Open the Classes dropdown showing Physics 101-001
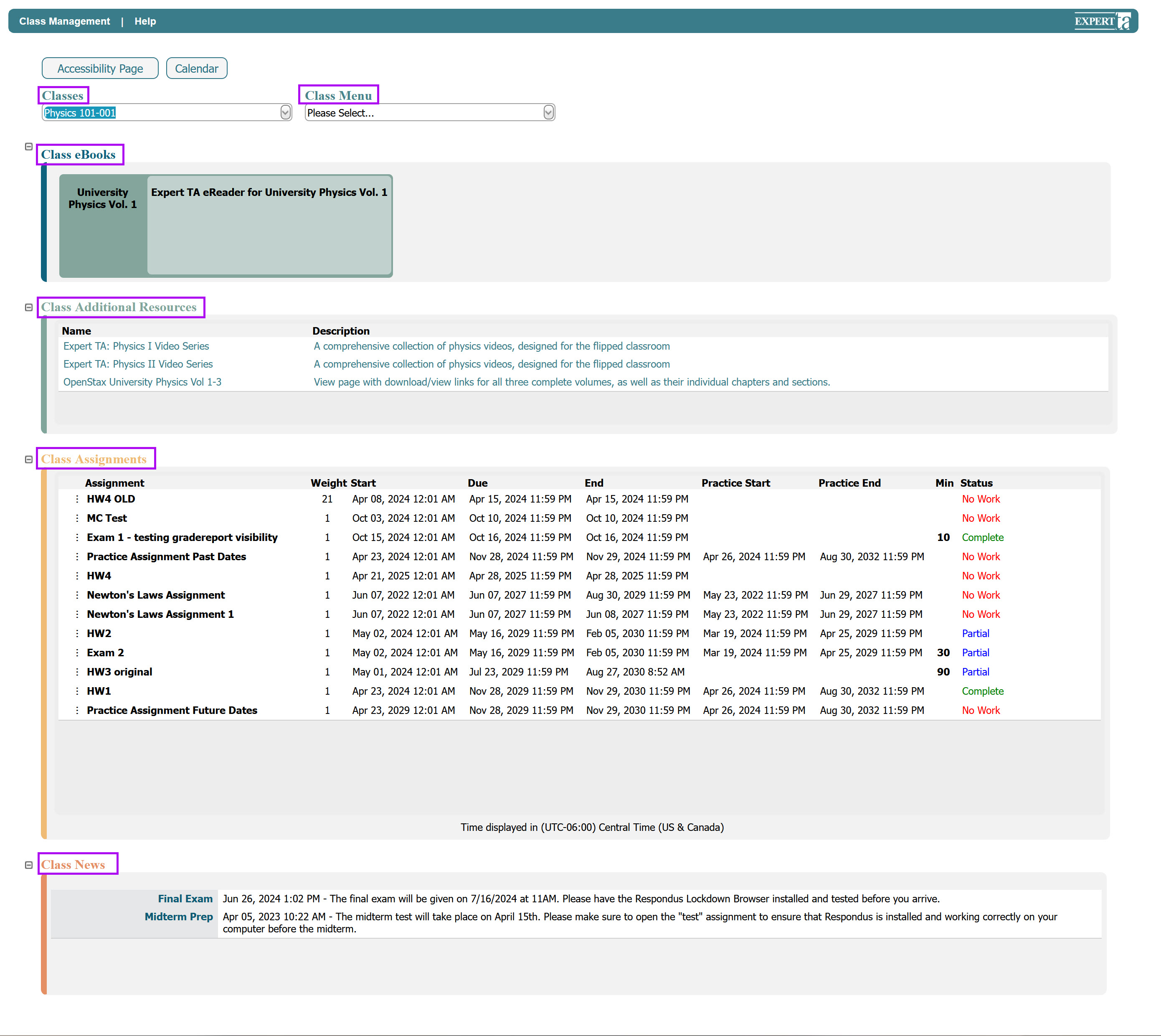Screen dimensions: 1161x1036 coord(167,113)
